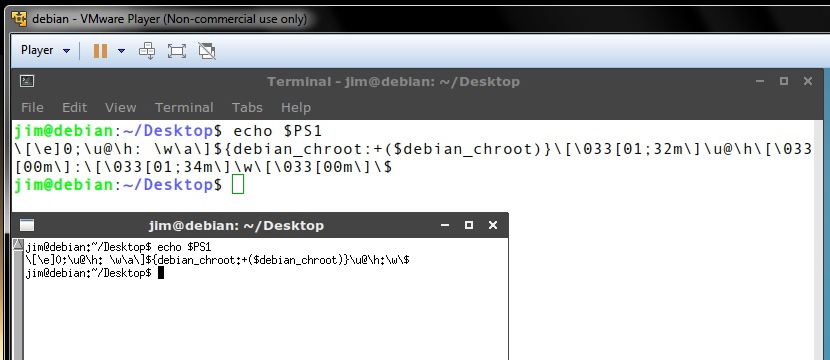The image size is (830, 360).
Task: Open the Tabs menu in Terminal
Action: click(x=247, y=107)
